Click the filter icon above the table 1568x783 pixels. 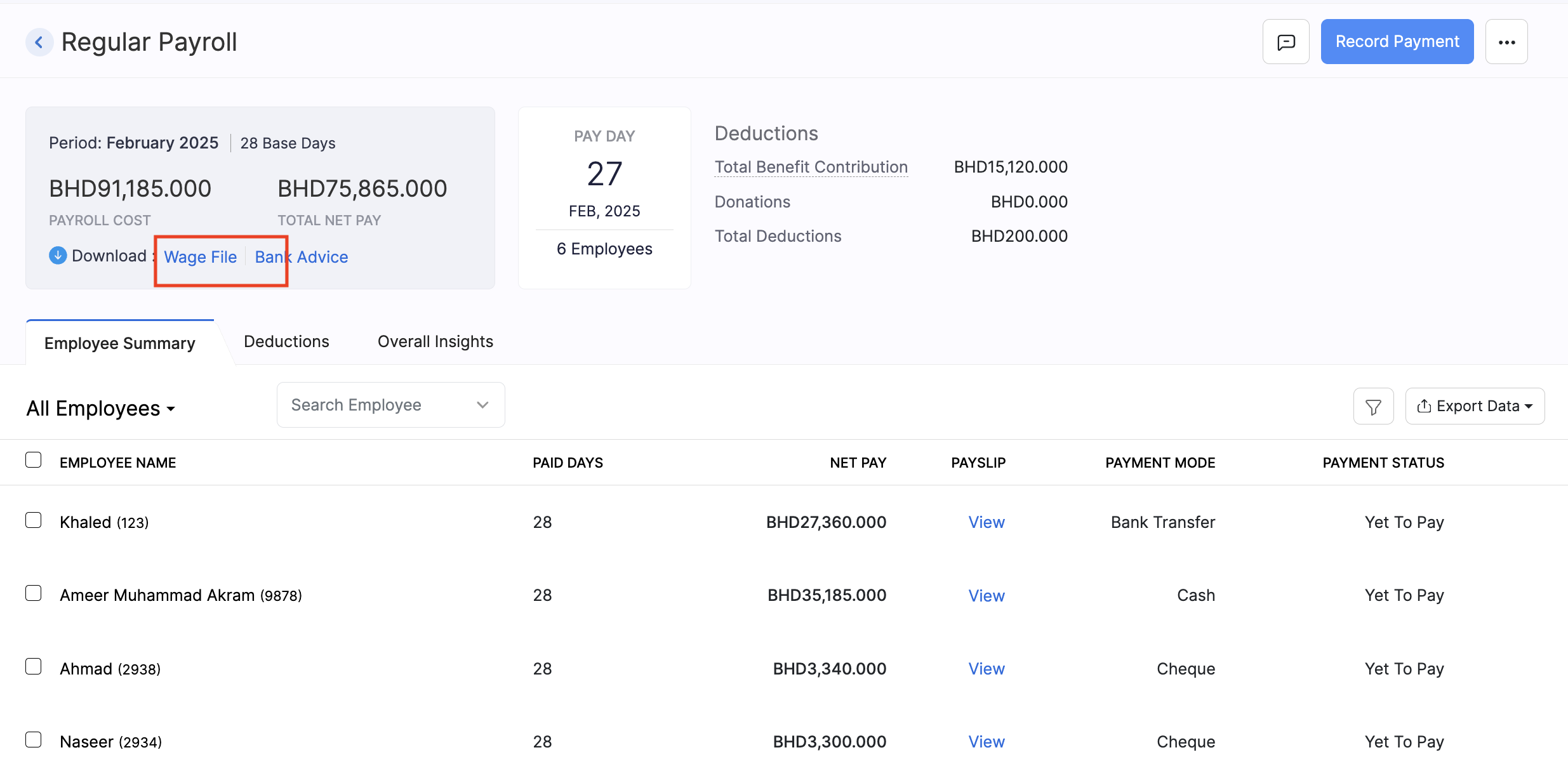(x=1373, y=405)
